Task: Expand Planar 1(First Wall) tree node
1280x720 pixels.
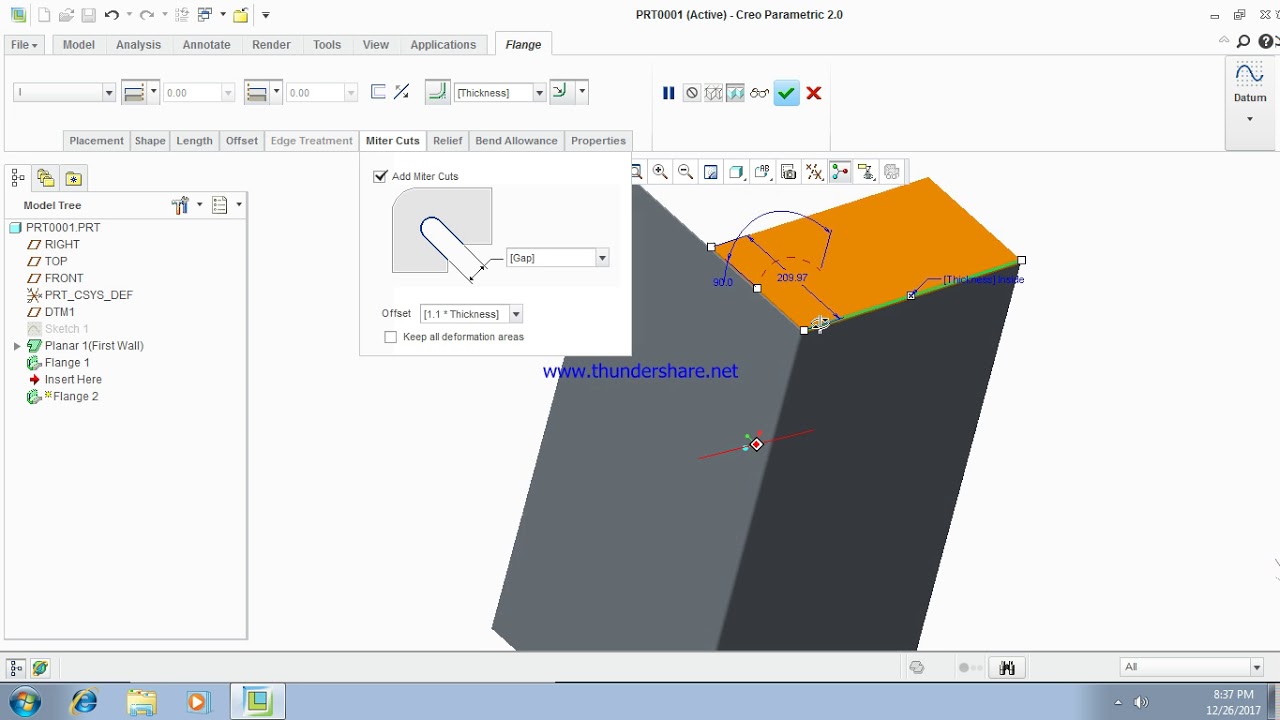Action: click(17, 346)
